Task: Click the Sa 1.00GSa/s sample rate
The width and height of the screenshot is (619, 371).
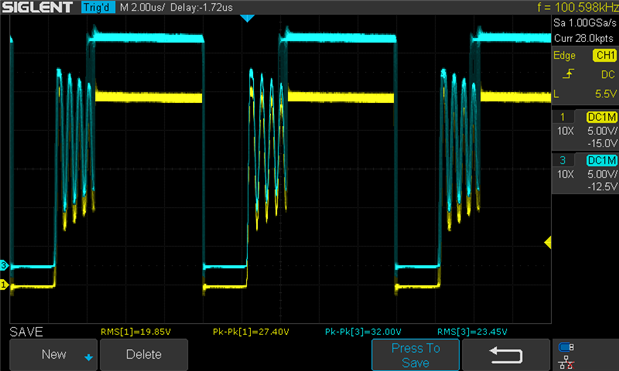Action: pyautogui.click(x=584, y=23)
